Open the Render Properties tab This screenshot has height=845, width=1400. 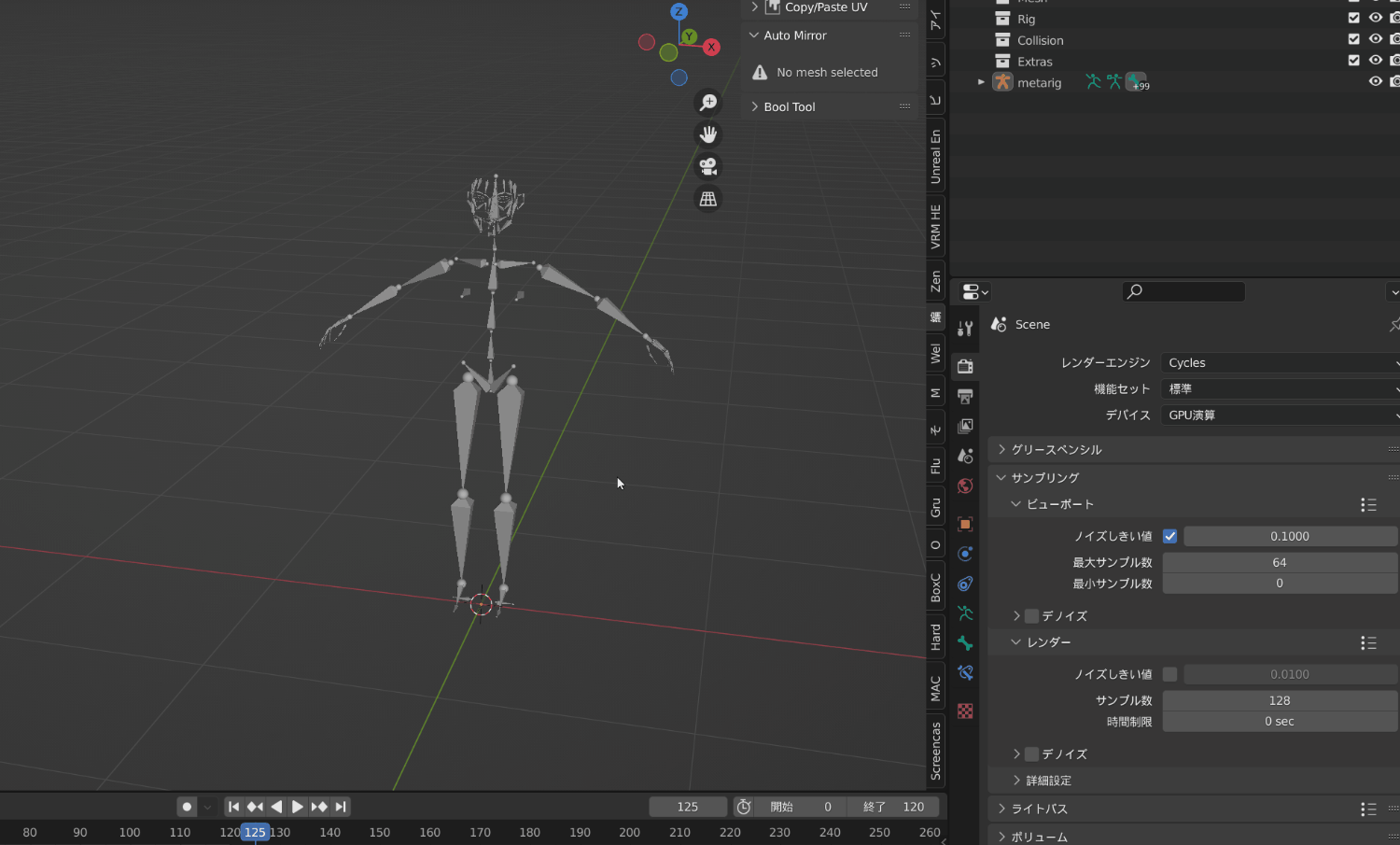(965, 367)
